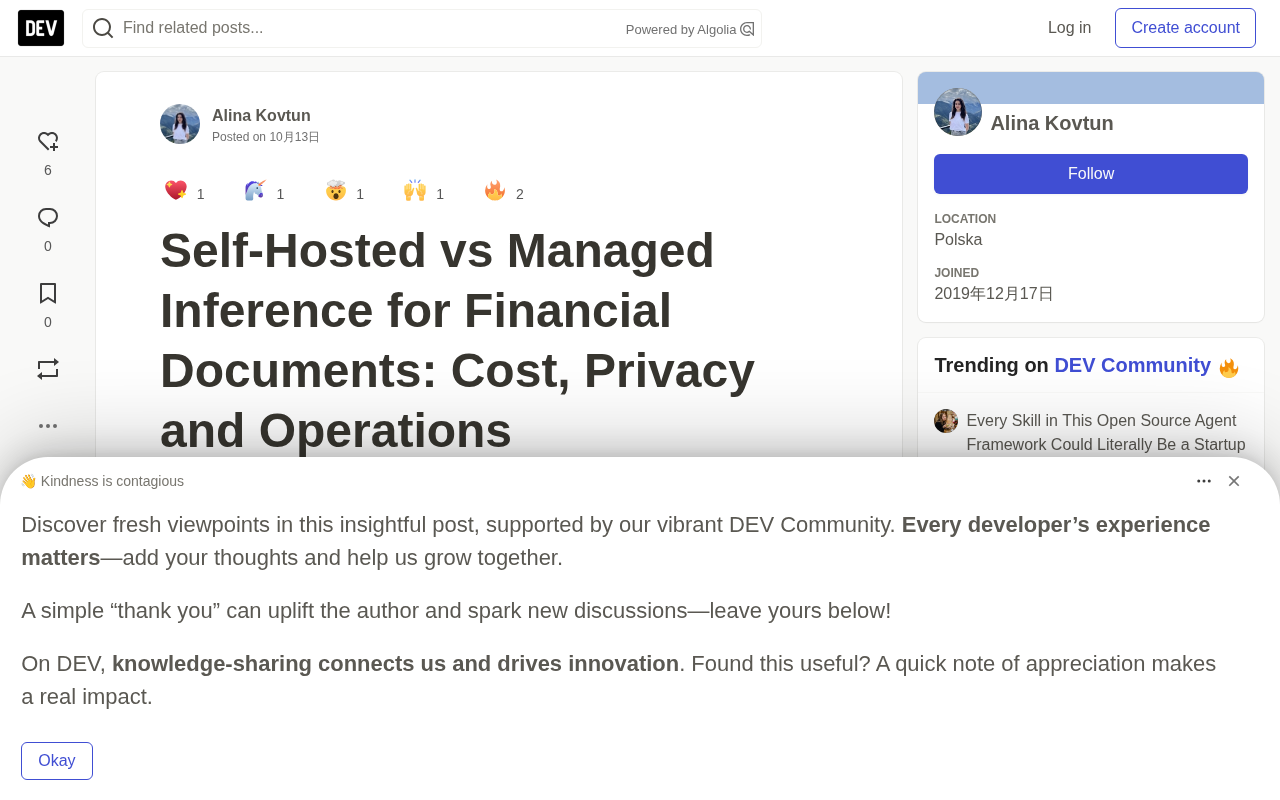The image size is (1280, 800).
Task: Click the trending post author avatar
Action: [x=946, y=421]
